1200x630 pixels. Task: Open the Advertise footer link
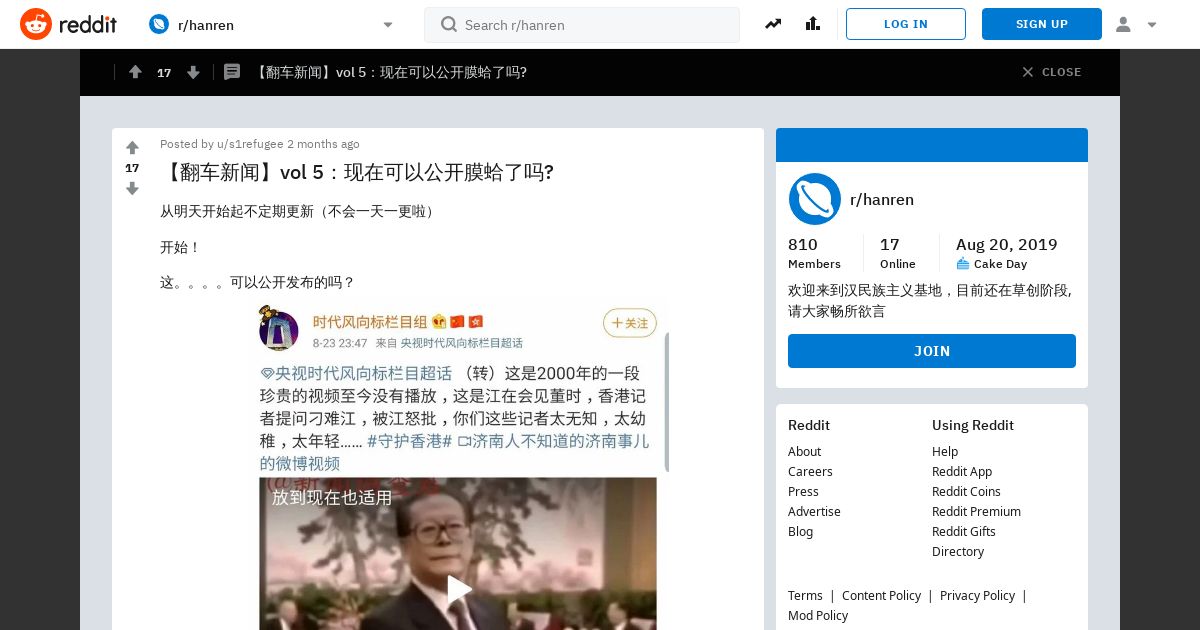click(x=814, y=512)
